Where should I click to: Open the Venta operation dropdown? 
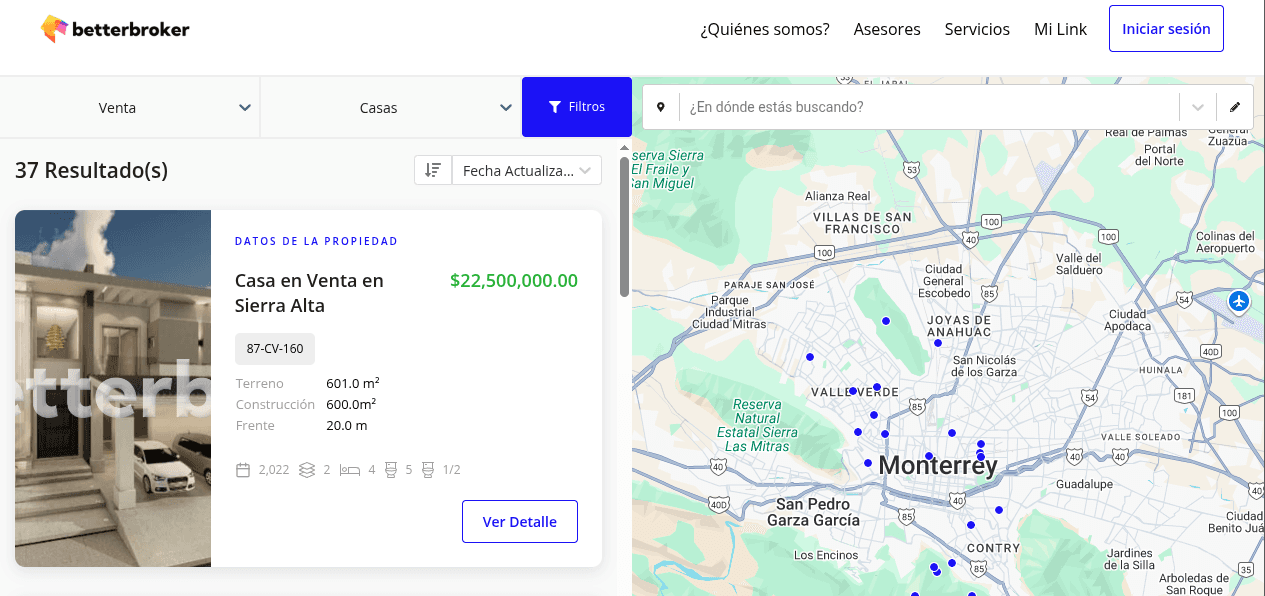pos(130,108)
